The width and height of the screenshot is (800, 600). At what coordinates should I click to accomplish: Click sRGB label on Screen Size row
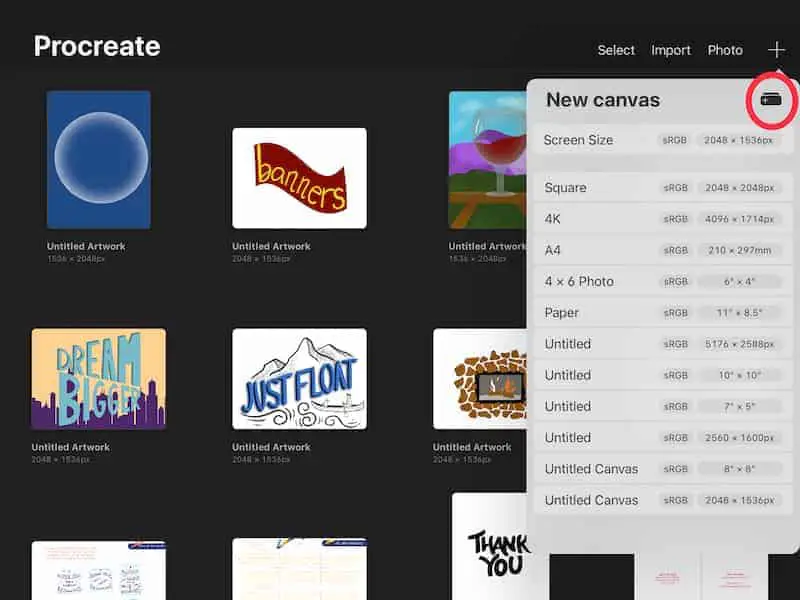[x=674, y=140]
